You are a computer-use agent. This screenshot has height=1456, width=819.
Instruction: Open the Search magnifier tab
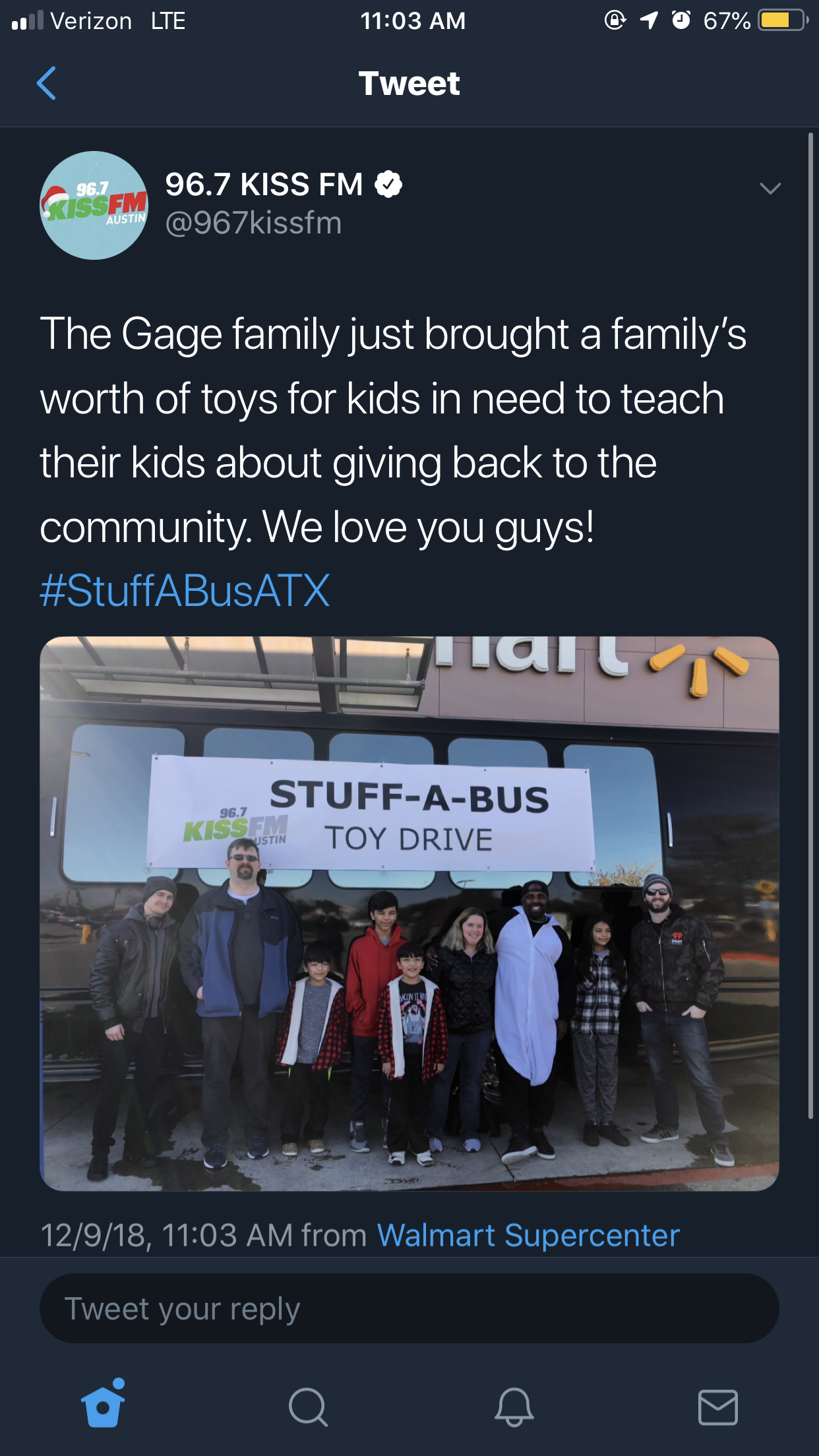point(308,1407)
